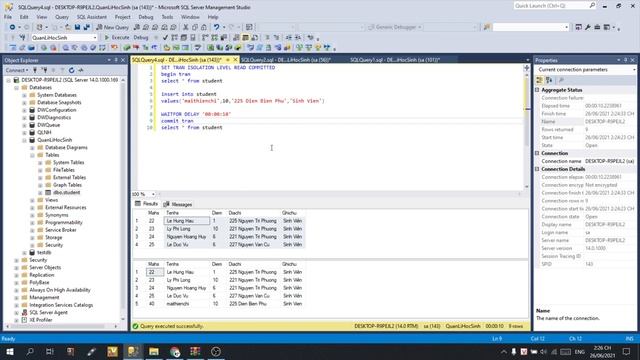The height and width of the screenshot is (360, 640).
Task: Toggle auto-hide pin of Properties panel
Action: pos(625,60)
